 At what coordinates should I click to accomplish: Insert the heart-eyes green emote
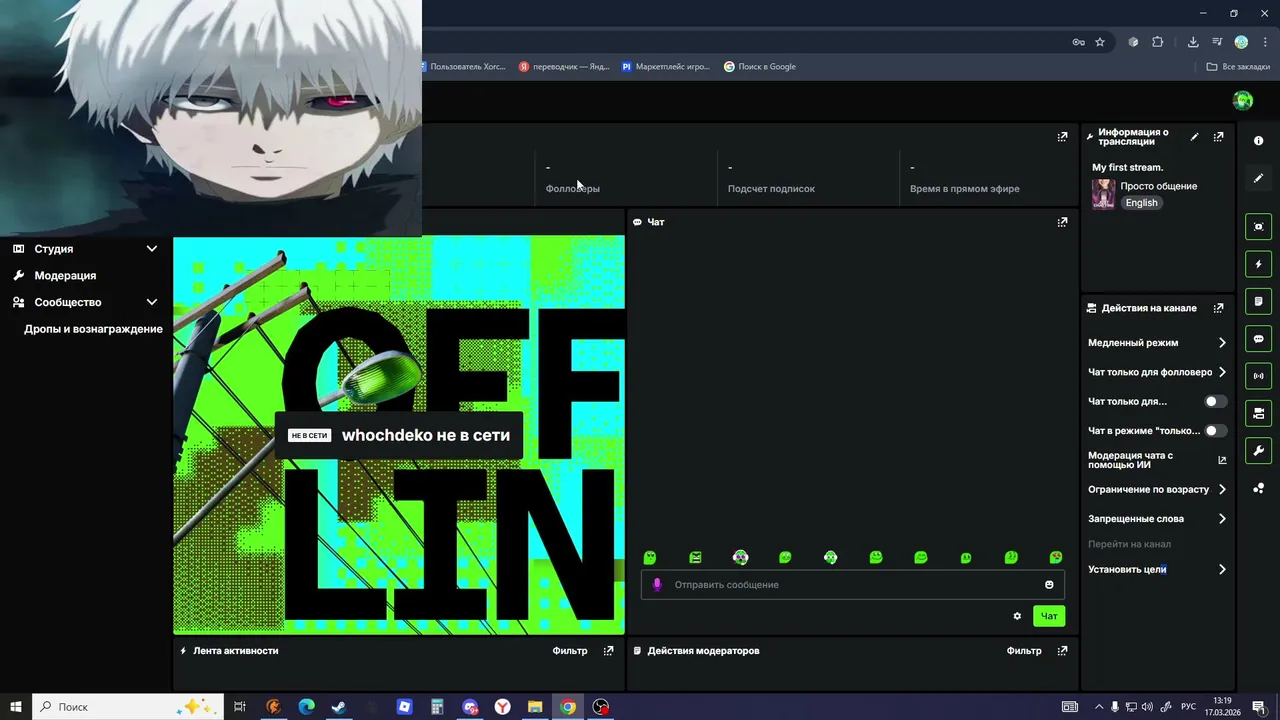click(x=1056, y=557)
